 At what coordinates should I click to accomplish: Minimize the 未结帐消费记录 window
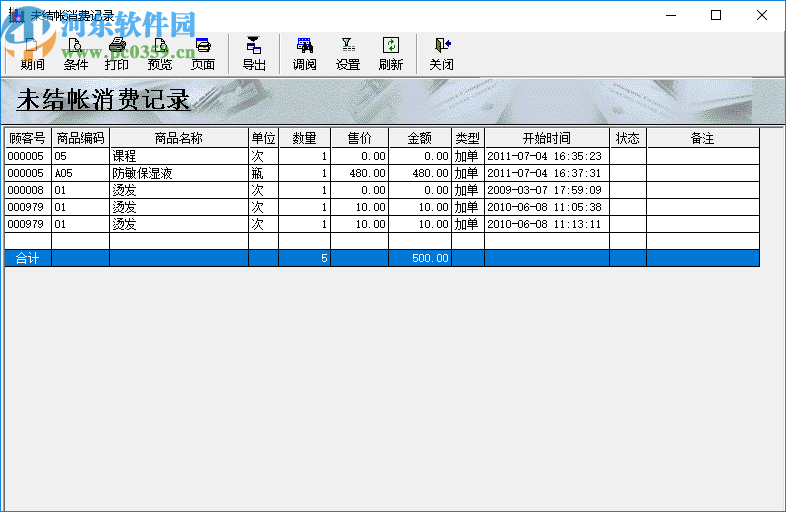[x=671, y=16]
